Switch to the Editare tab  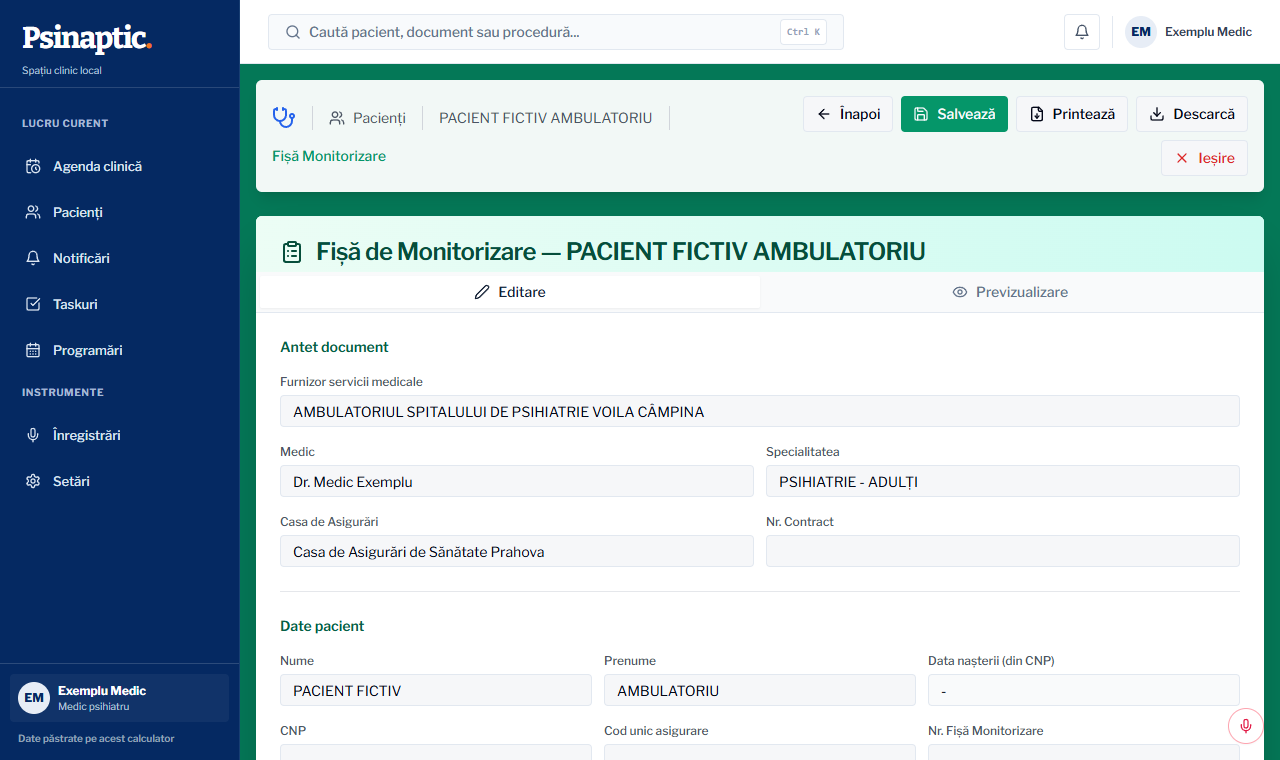point(510,292)
